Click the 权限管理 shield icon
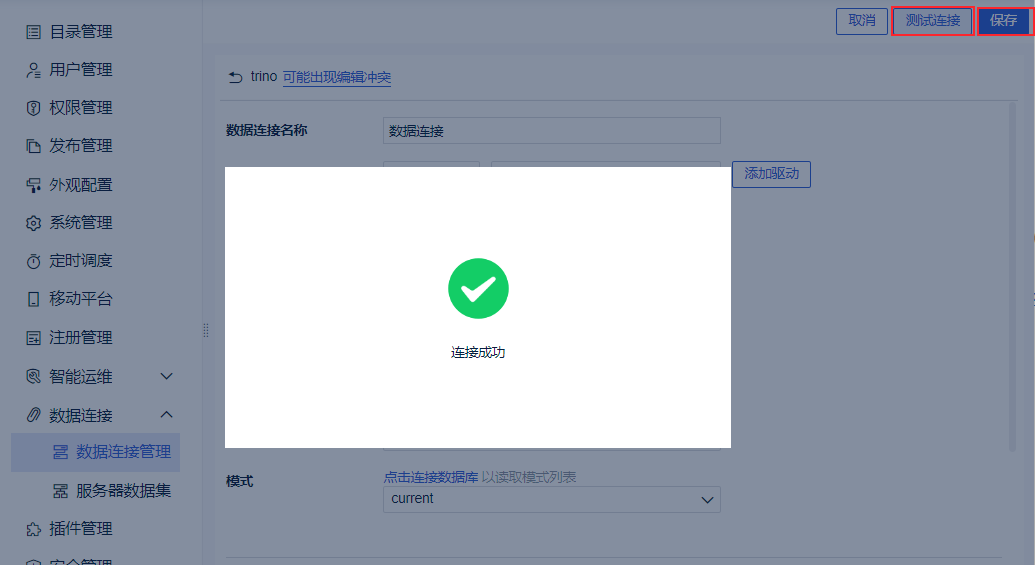The image size is (1035, 565). tap(33, 108)
